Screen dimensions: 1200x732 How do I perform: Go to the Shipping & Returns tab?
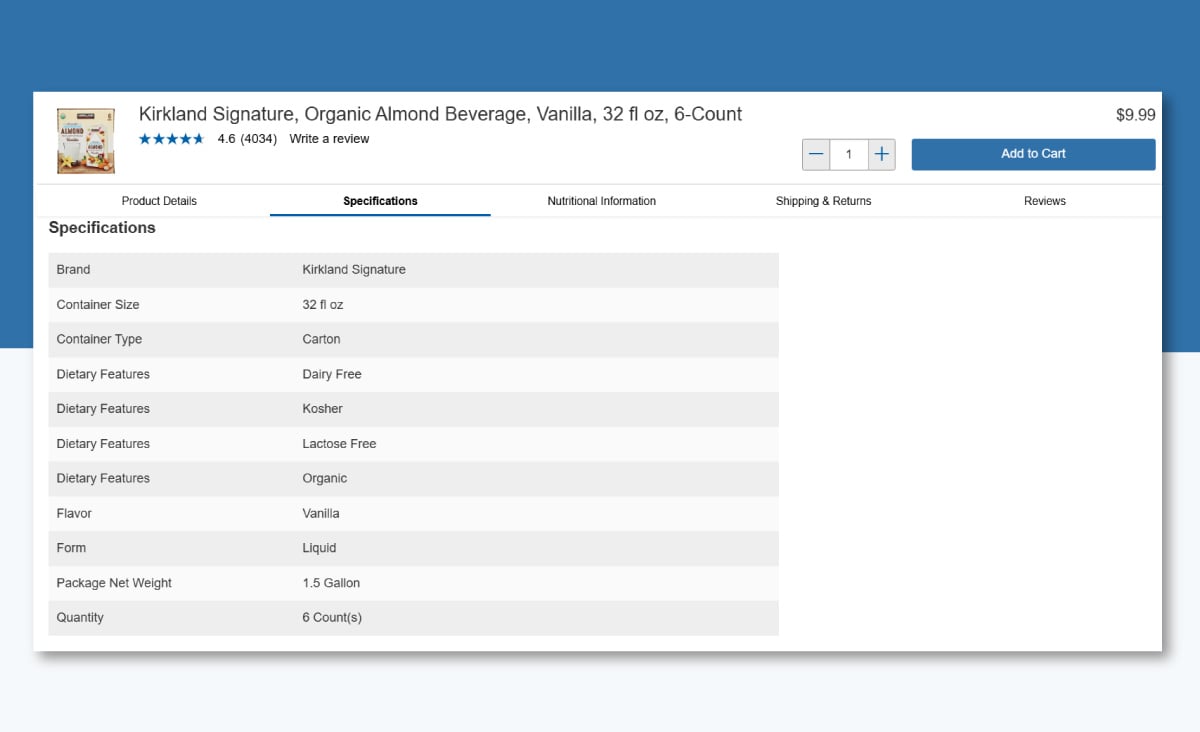pos(823,201)
